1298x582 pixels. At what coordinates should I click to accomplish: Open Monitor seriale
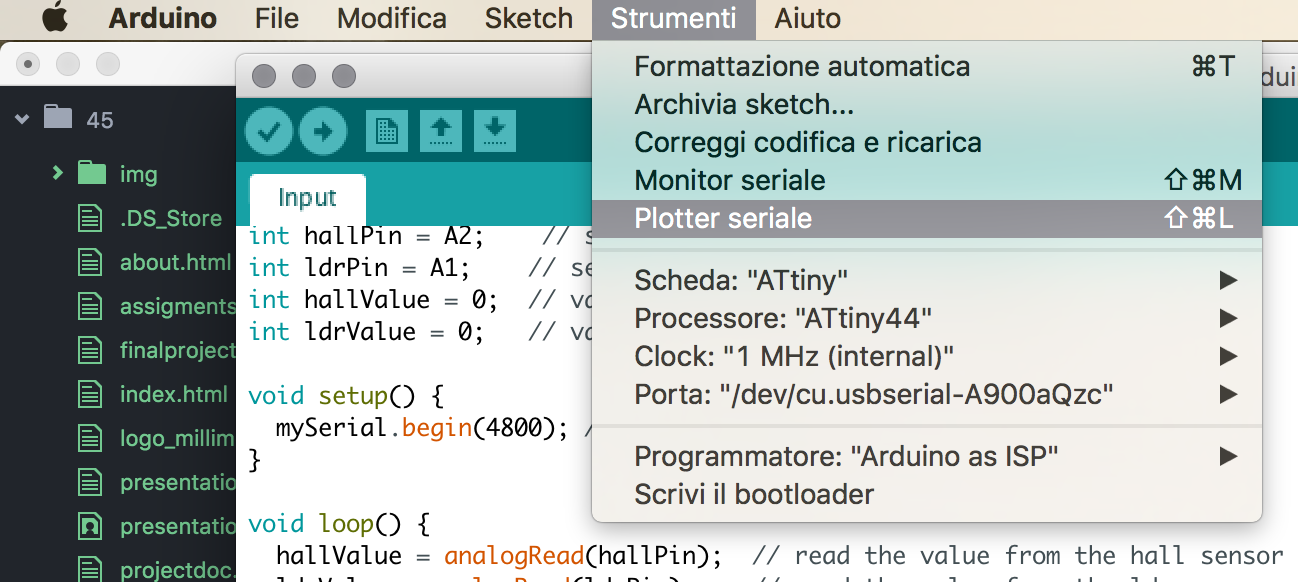point(927,181)
